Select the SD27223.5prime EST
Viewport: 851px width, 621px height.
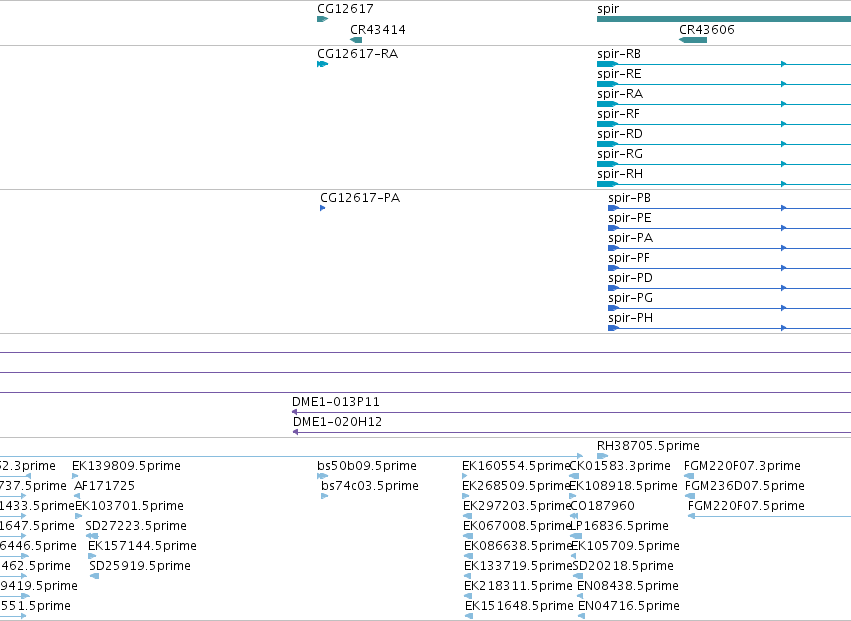(x=92, y=536)
